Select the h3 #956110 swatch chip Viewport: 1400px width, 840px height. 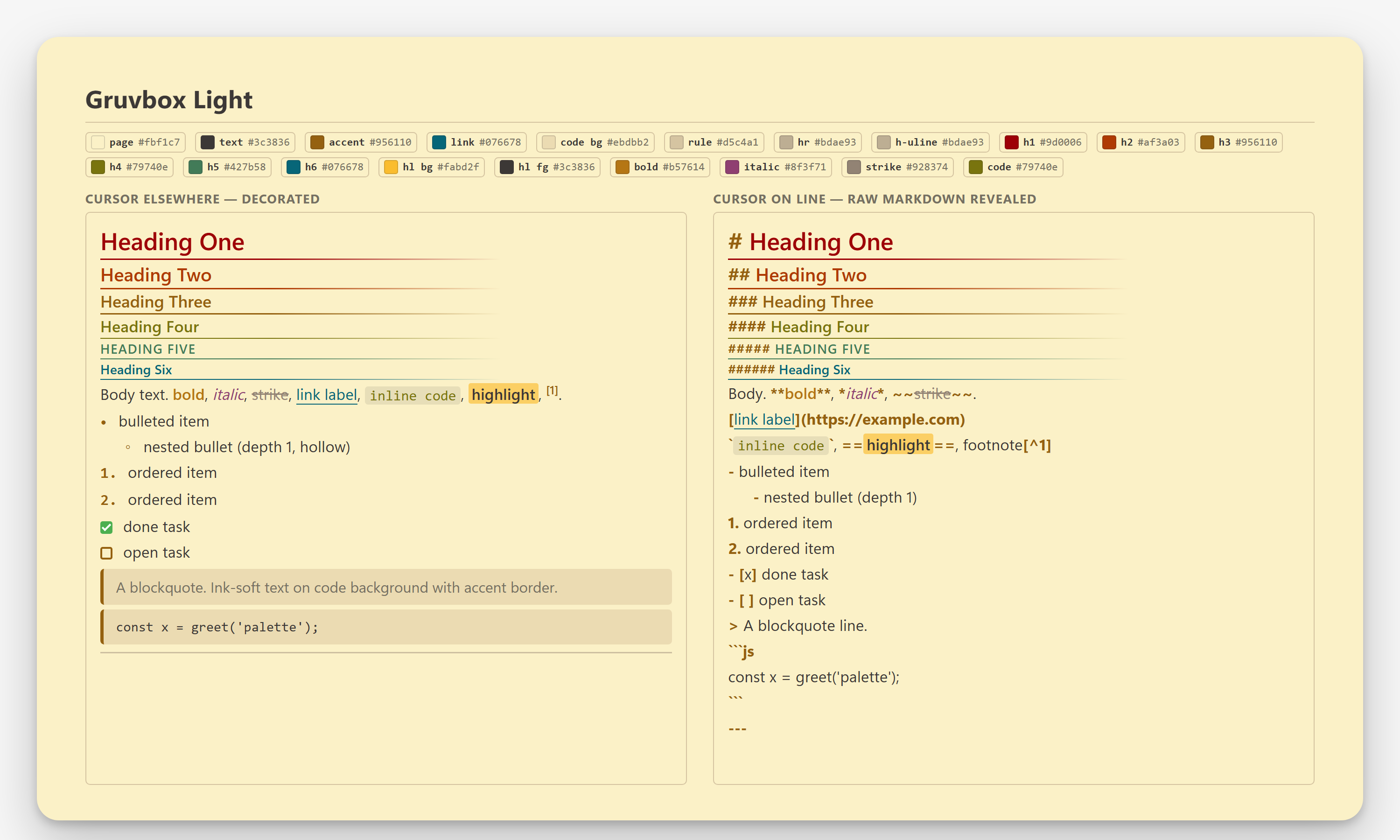pos(1238,142)
